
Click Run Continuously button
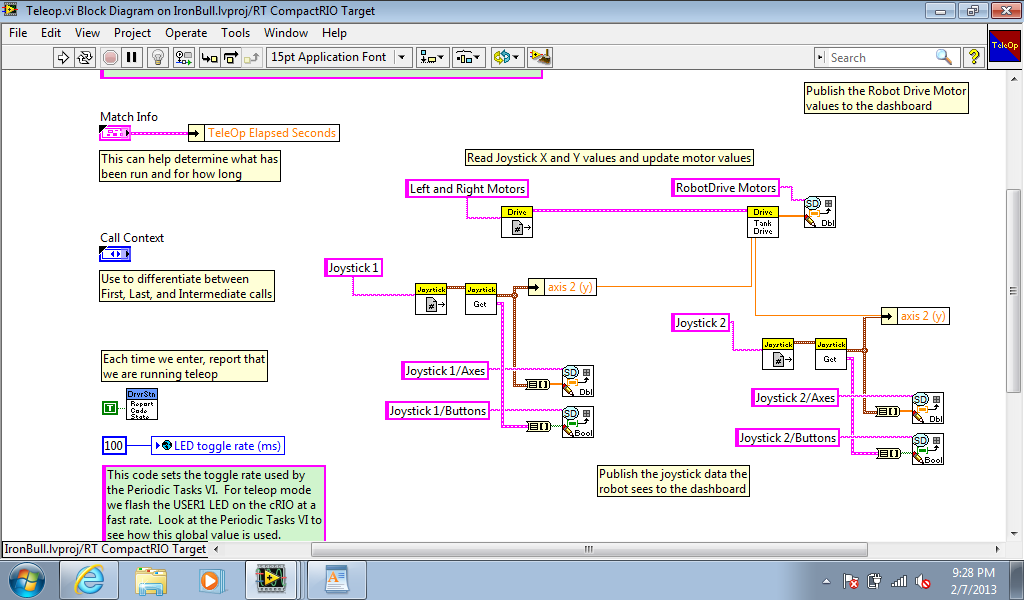click(85, 57)
